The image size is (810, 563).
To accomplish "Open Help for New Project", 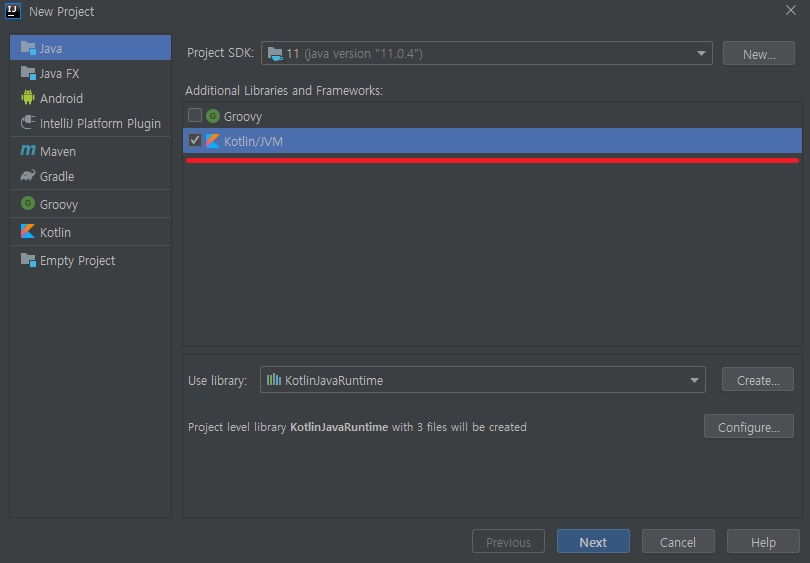I will click(x=763, y=541).
